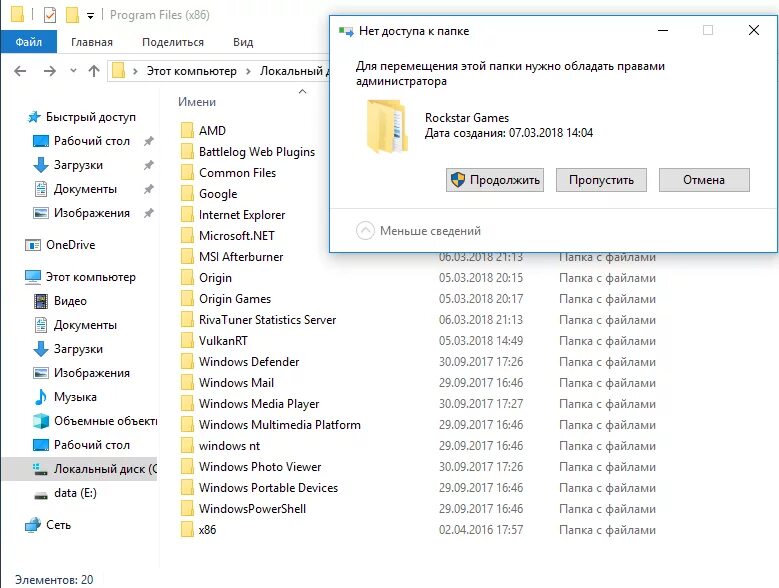Select the Windows Mail folder
Screen dimensions: 779x588
pos(236,383)
